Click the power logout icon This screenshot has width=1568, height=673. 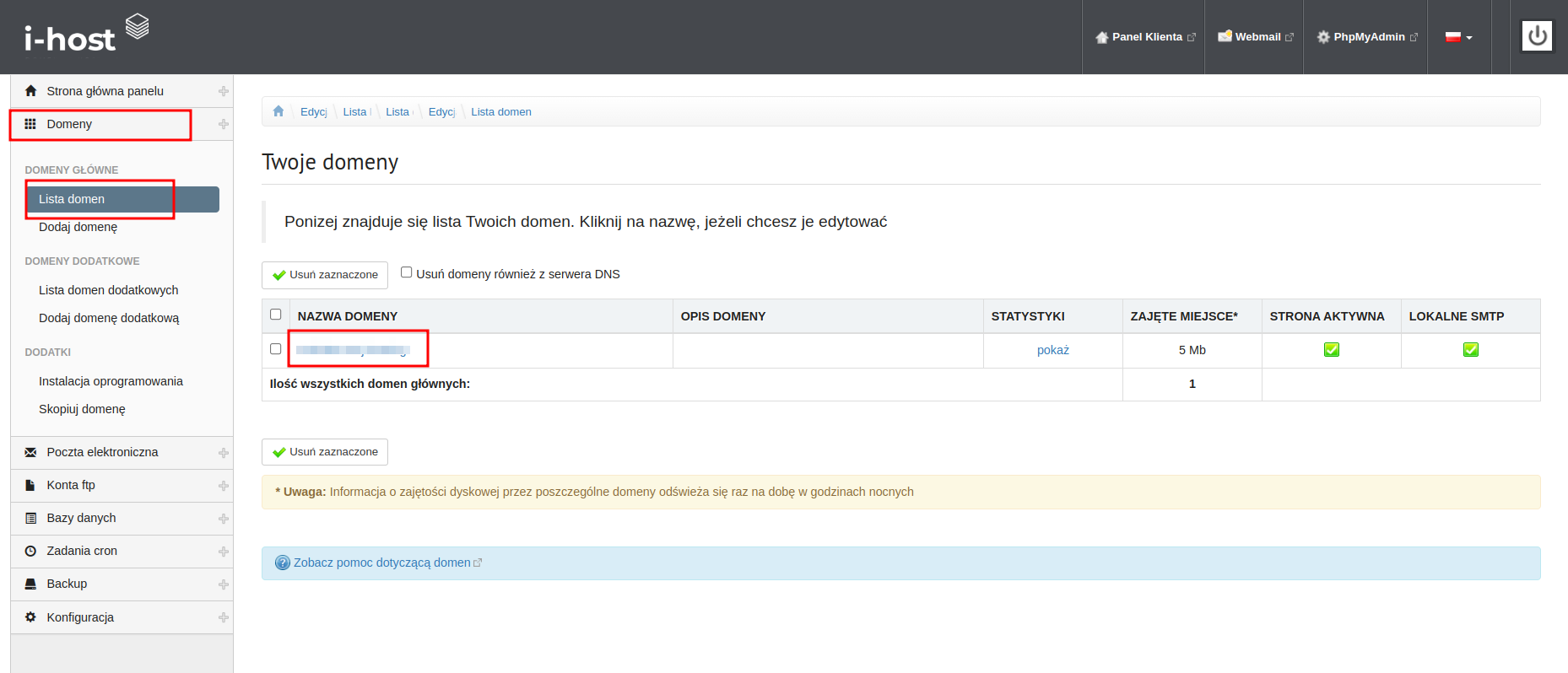pyautogui.click(x=1537, y=36)
